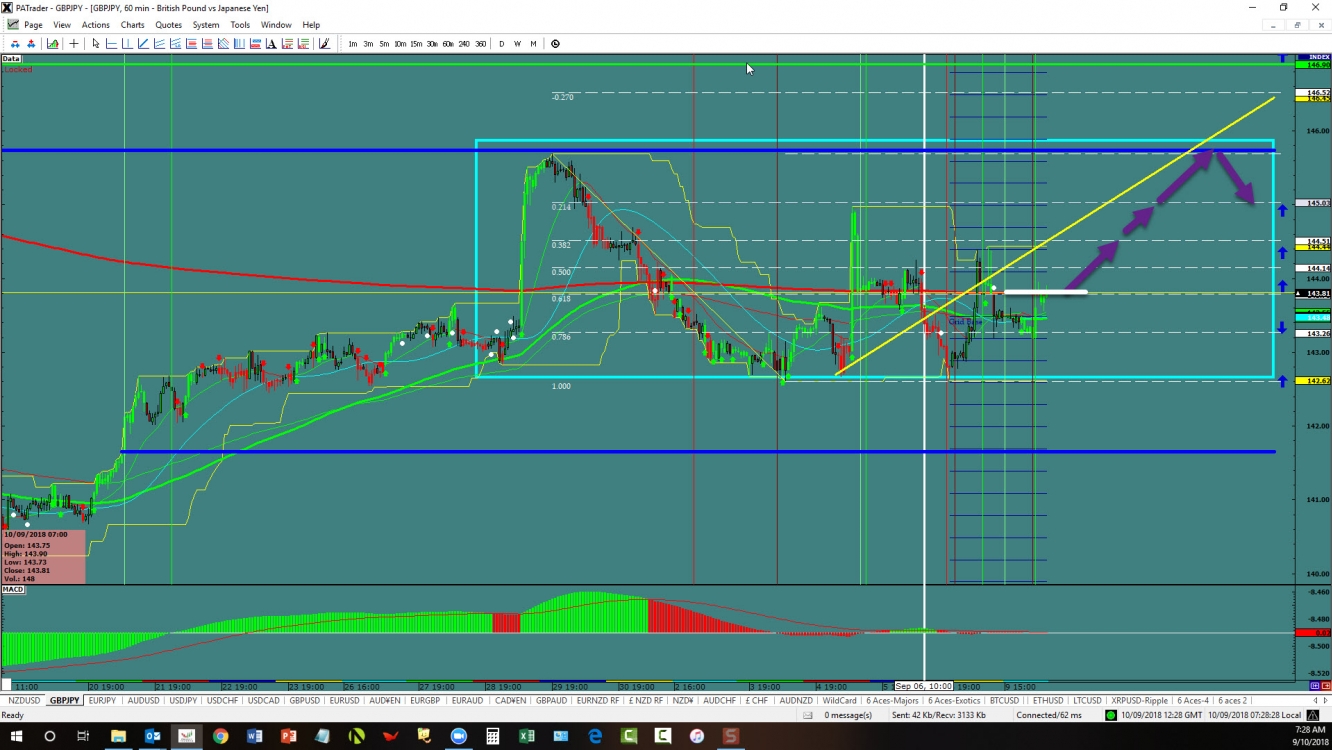Open File Explorer from the taskbar
The height and width of the screenshot is (750, 1332).
tap(118, 736)
